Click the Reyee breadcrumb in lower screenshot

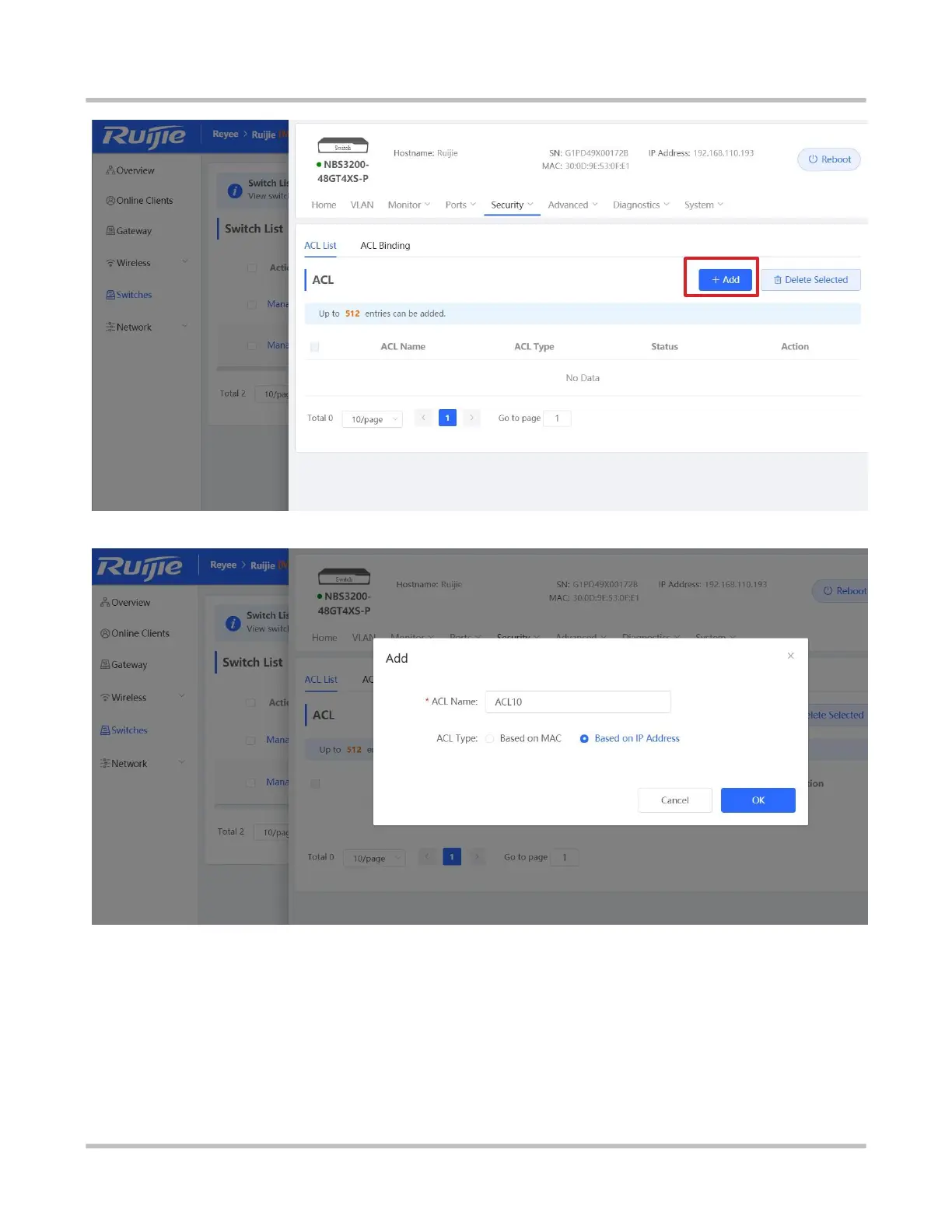coord(223,565)
